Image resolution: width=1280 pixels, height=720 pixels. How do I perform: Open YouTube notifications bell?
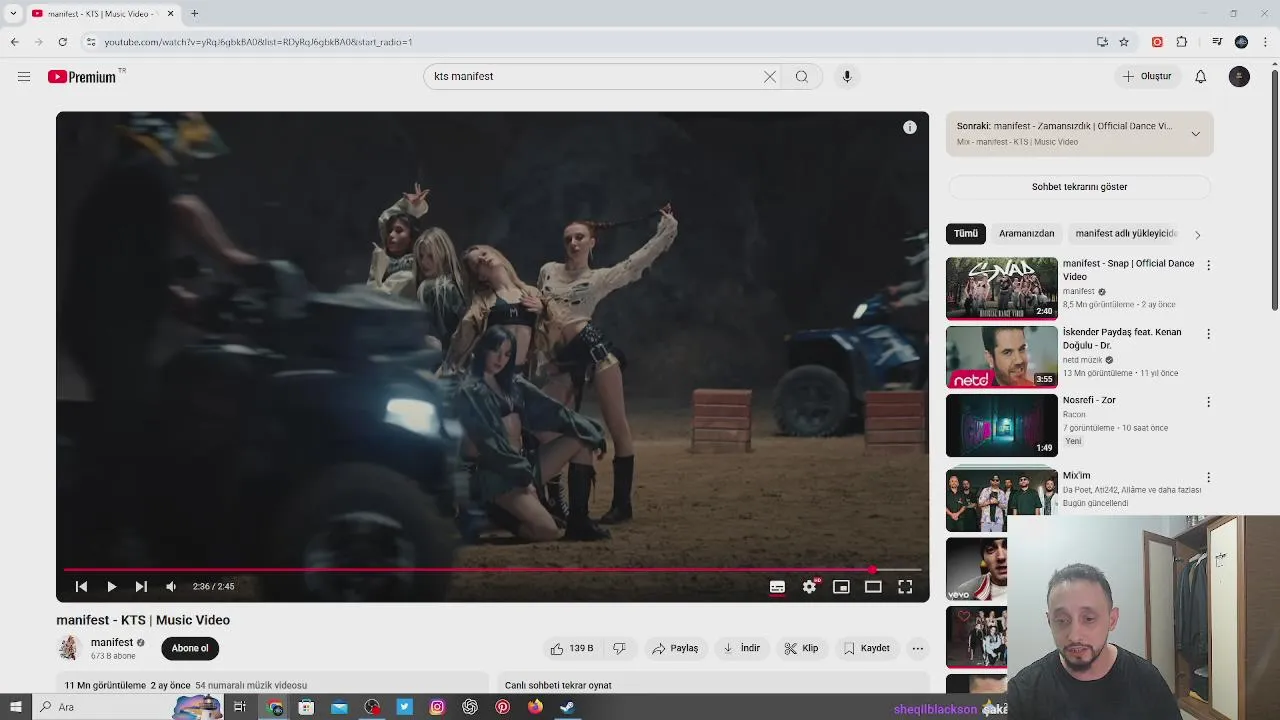click(1201, 76)
